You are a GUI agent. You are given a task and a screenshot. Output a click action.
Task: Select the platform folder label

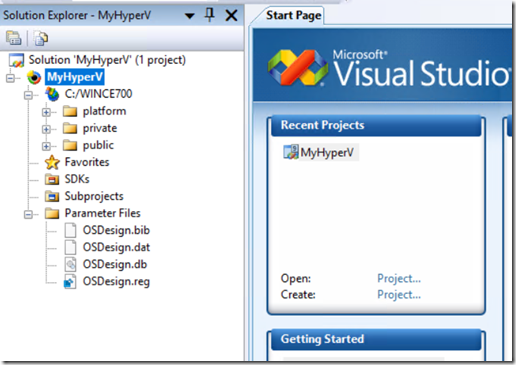pyautogui.click(x=104, y=111)
